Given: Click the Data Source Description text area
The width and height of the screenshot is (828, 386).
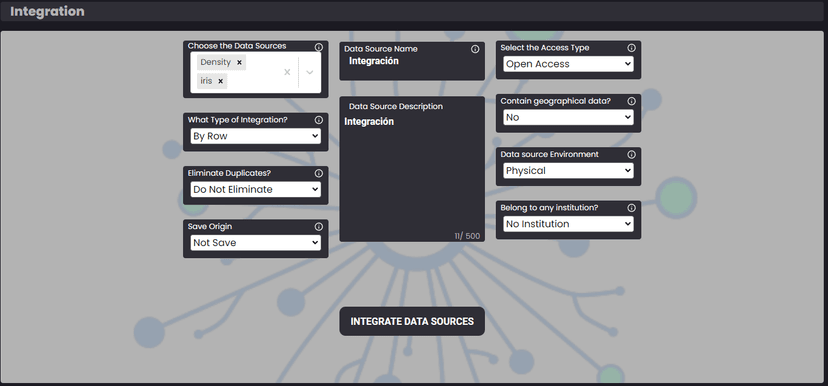Looking at the screenshot, I should (x=412, y=172).
